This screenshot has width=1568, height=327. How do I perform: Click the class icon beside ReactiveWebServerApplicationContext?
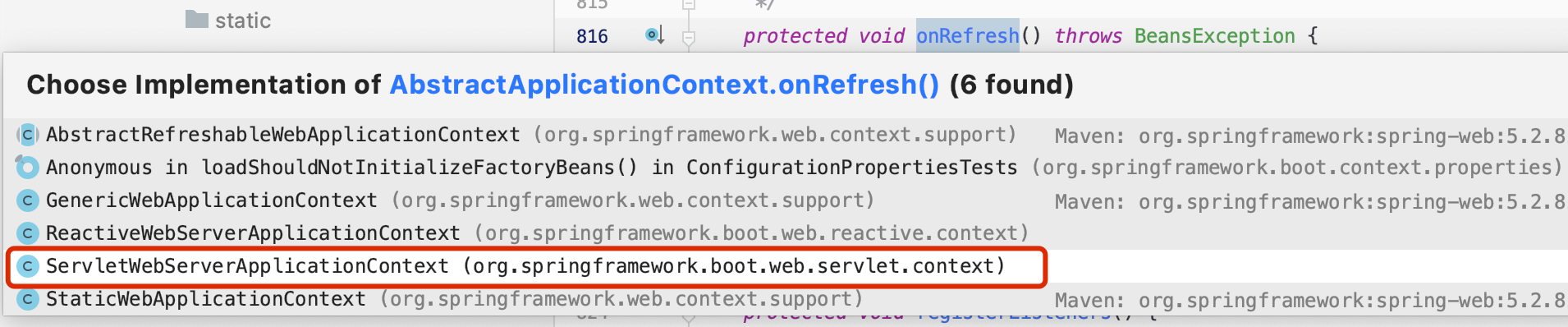tap(28, 233)
